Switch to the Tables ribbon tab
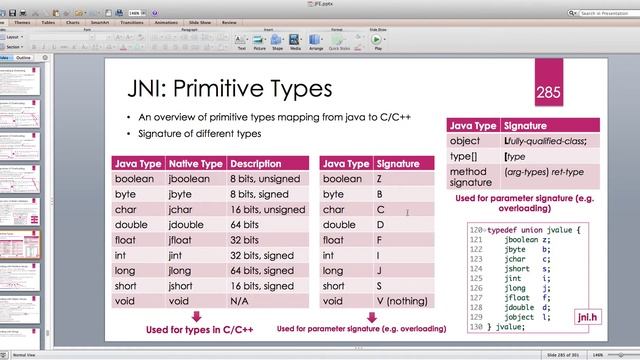The height and width of the screenshot is (360, 640). point(48,22)
